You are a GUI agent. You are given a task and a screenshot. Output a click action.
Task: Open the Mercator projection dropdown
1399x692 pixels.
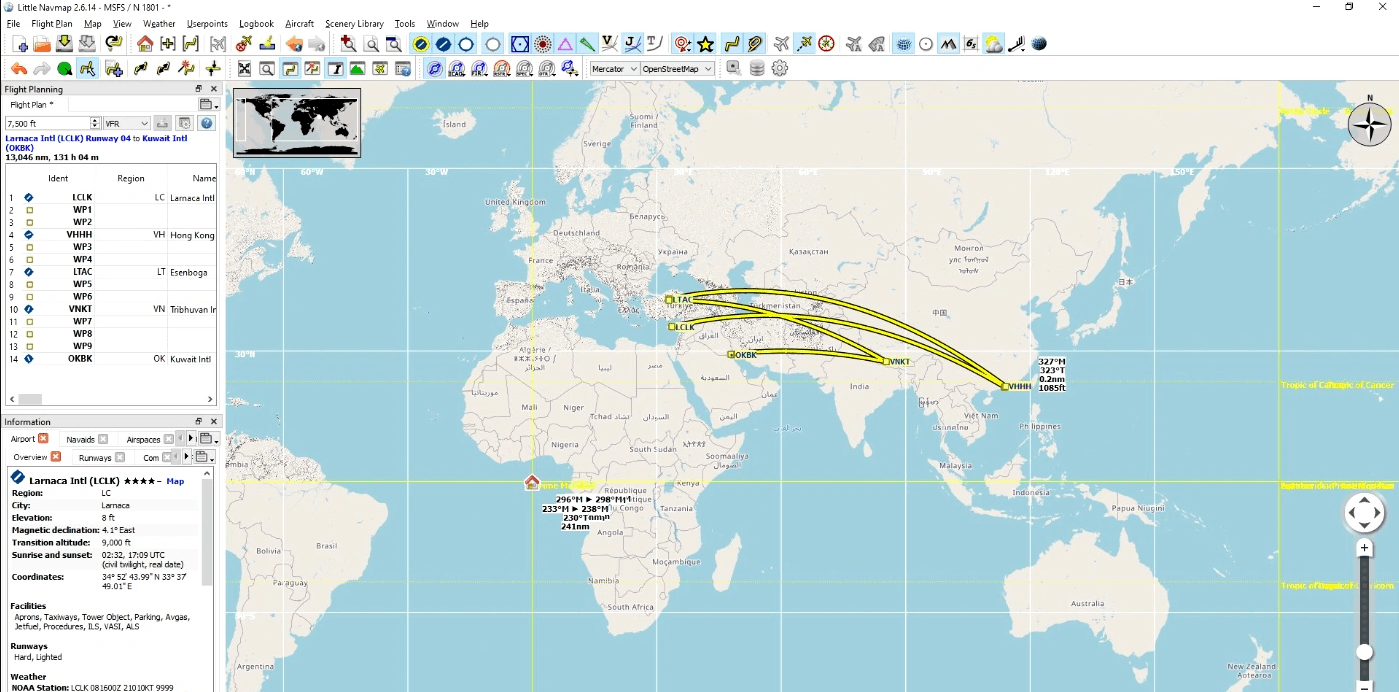tap(615, 68)
